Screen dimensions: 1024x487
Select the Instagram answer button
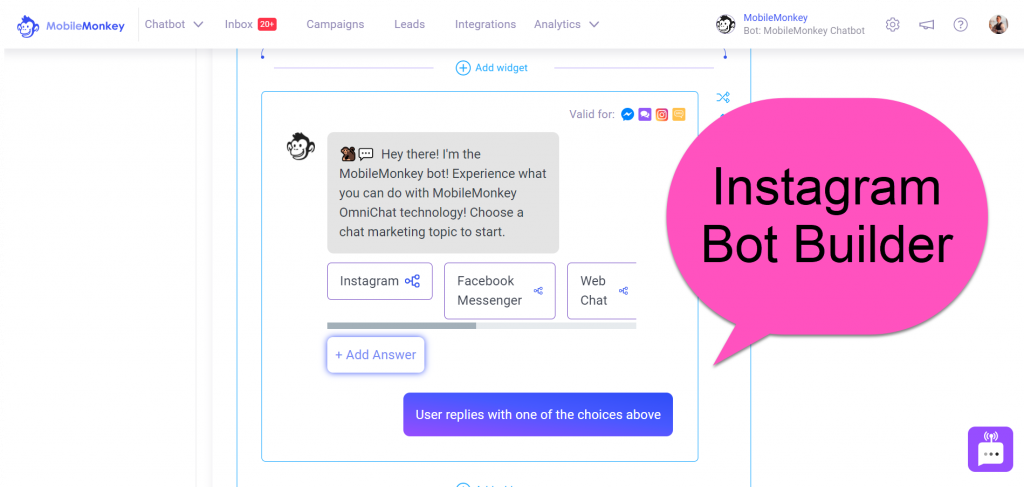379,281
